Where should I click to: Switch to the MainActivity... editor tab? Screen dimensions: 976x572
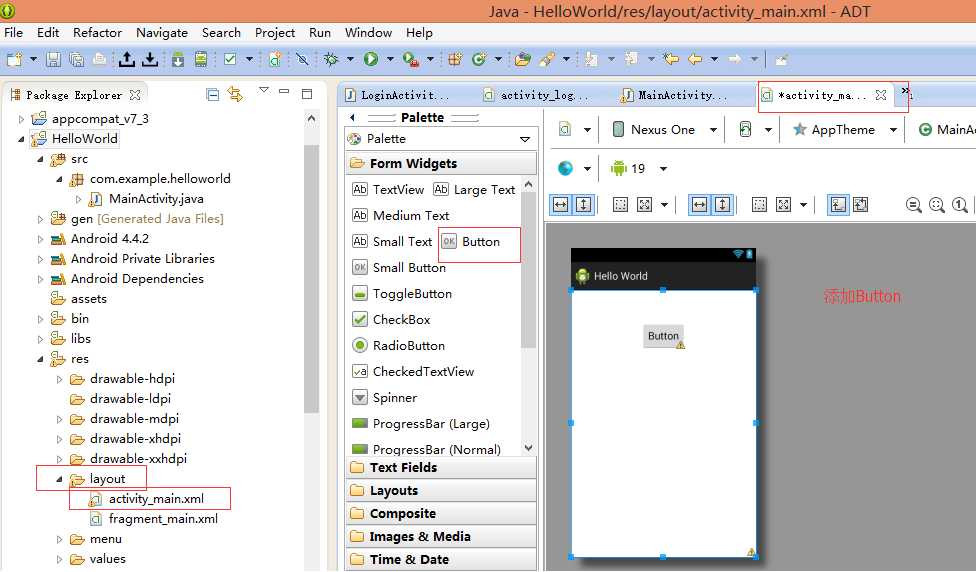point(675,95)
